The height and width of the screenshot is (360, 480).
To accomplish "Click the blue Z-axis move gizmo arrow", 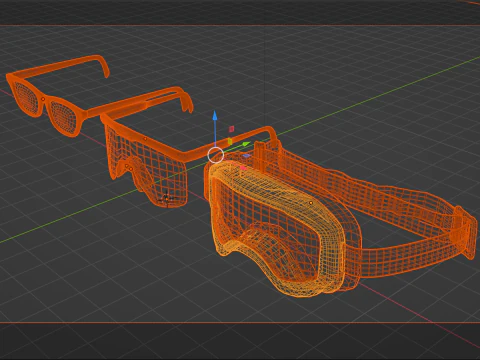I will (x=215, y=116).
